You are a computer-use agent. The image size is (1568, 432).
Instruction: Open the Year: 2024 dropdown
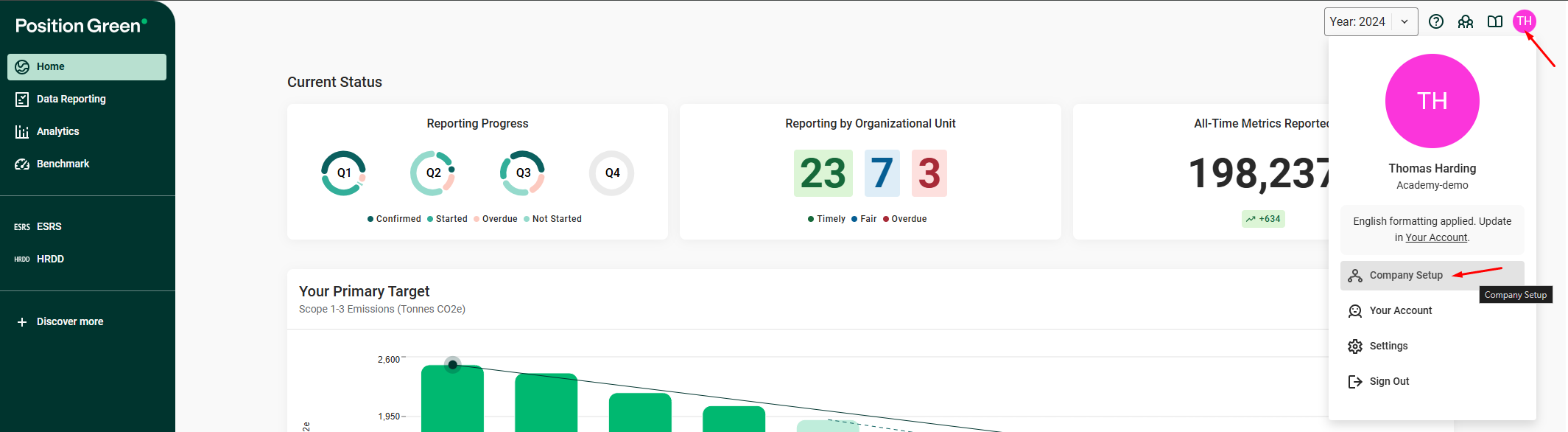(1371, 21)
